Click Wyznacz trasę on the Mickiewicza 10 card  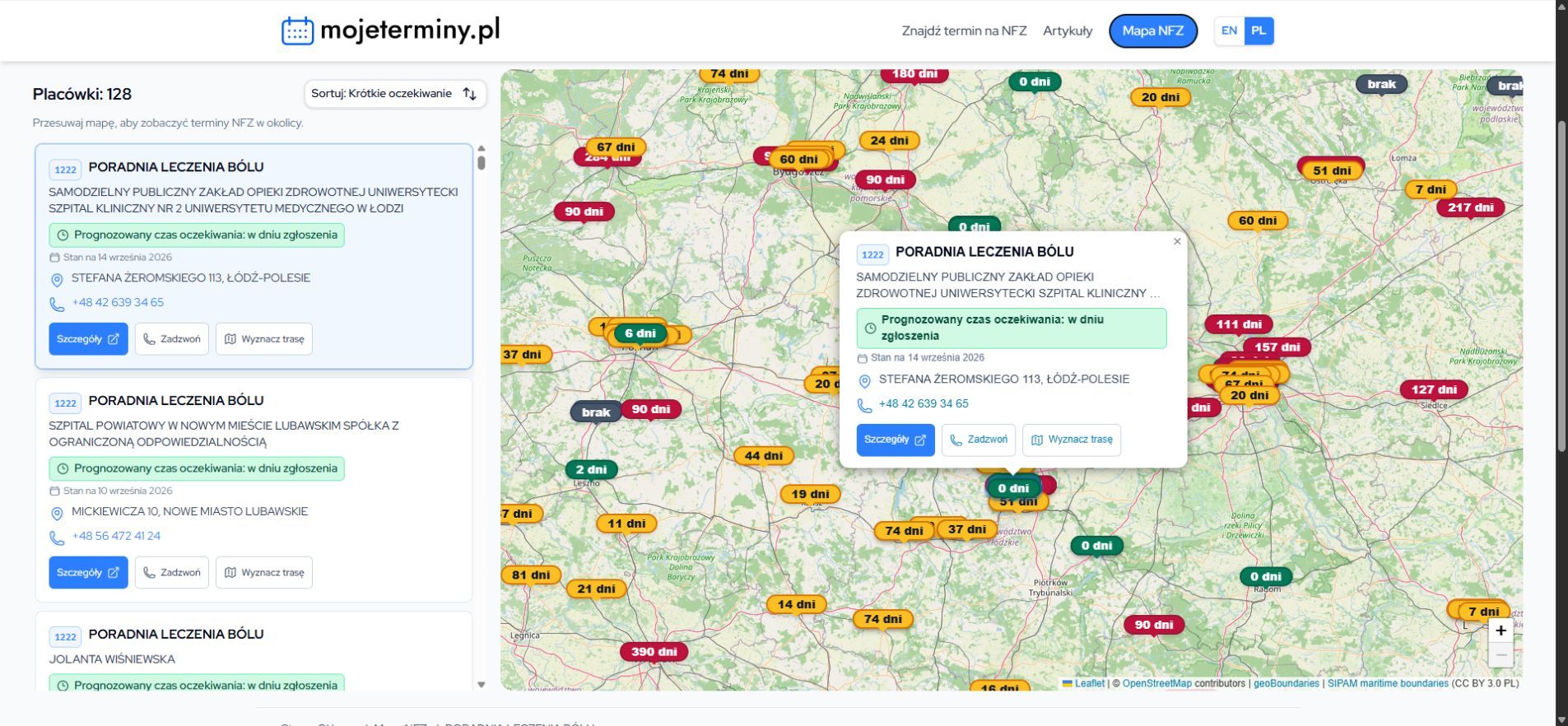coord(264,572)
